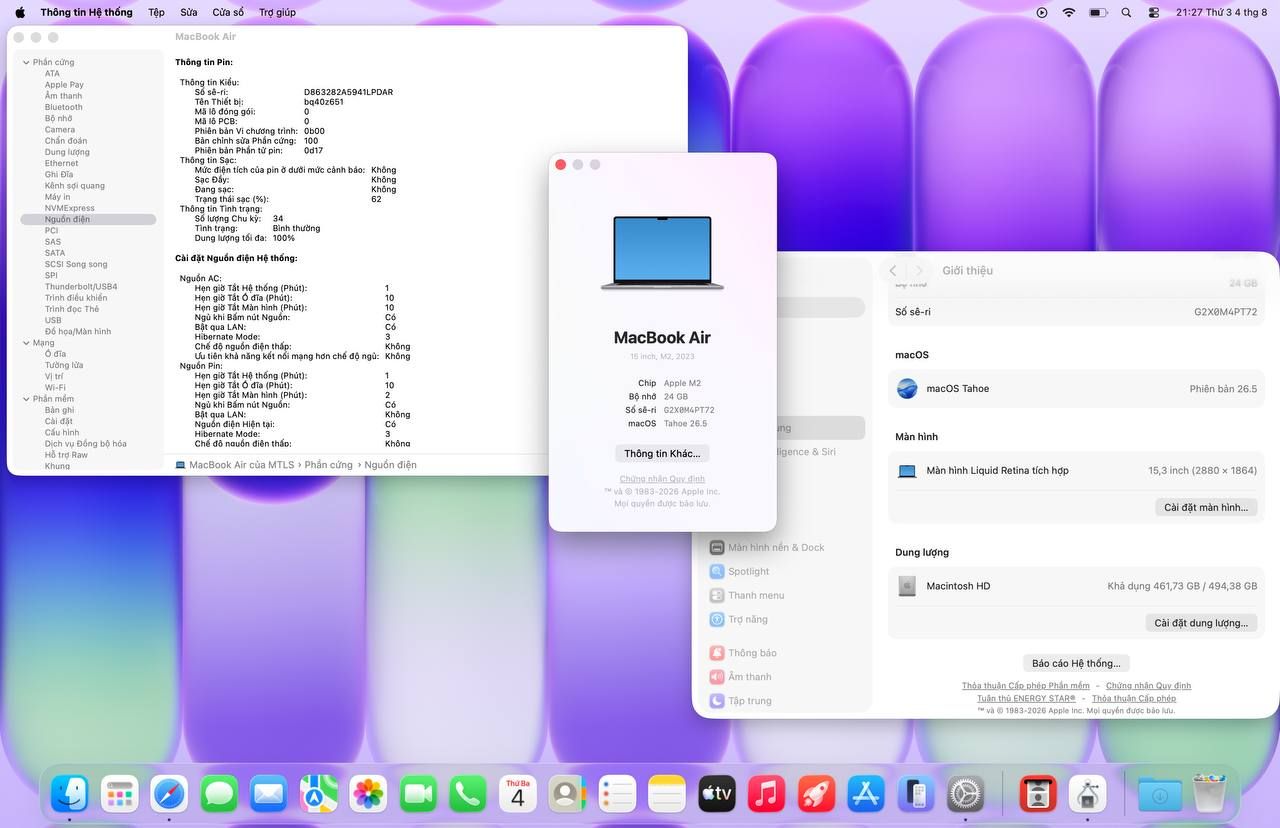Open Tập trung focus settings
Image resolution: width=1280 pixels, height=828 pixels.
tap(739, 701)
